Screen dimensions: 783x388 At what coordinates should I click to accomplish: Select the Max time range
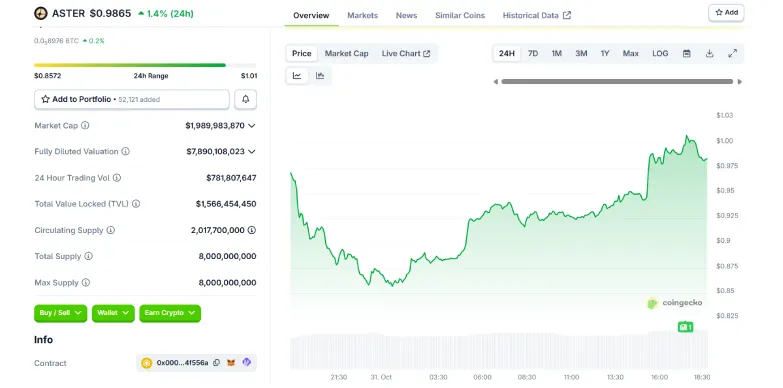pyautogui.click(x=631, y=53)
